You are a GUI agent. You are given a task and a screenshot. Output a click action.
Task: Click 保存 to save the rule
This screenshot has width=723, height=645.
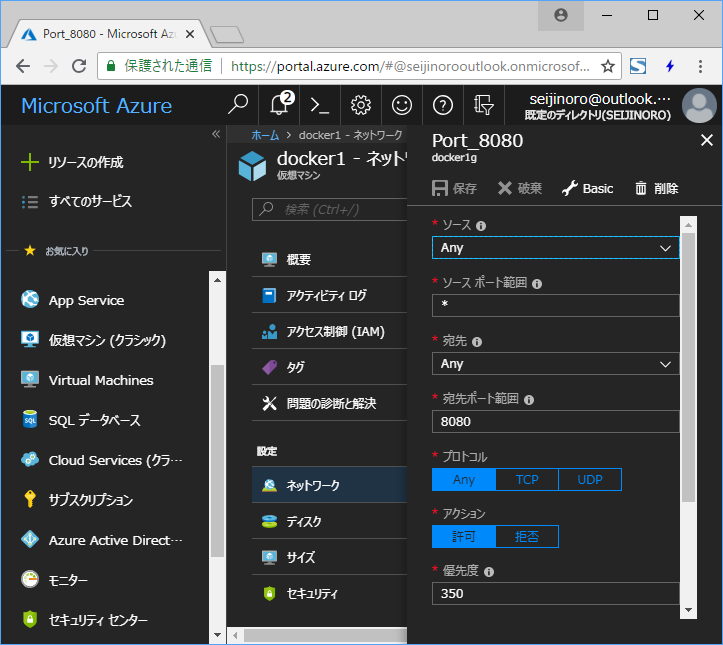454,189
